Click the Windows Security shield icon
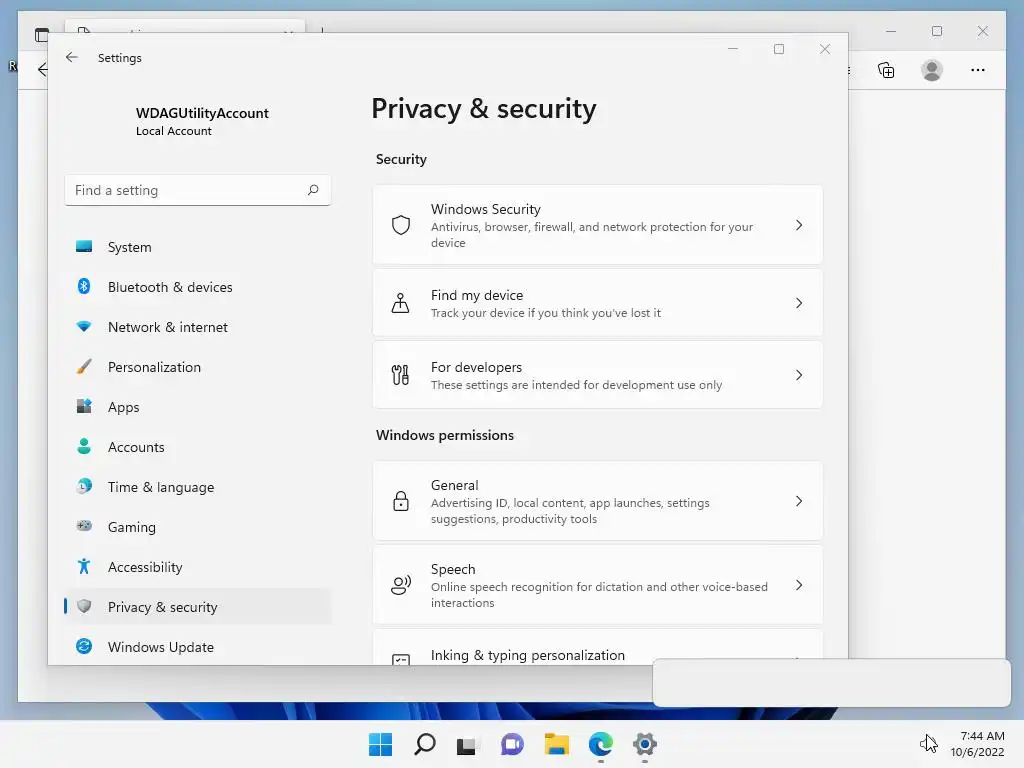The width and height of the screenshot is (1024, 768). (x=401, y=225)
